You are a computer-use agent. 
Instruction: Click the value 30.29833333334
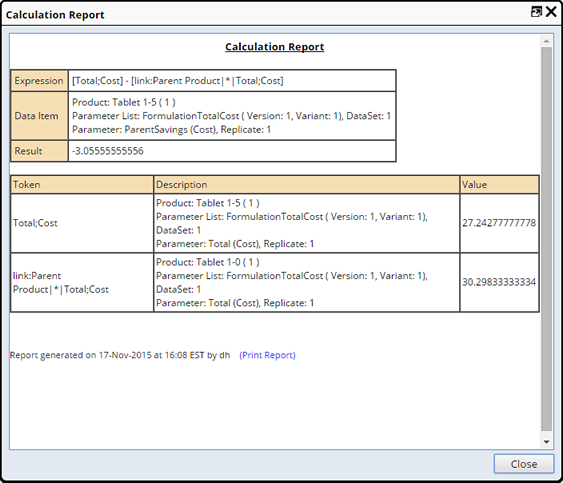click(x=499, y=282)
